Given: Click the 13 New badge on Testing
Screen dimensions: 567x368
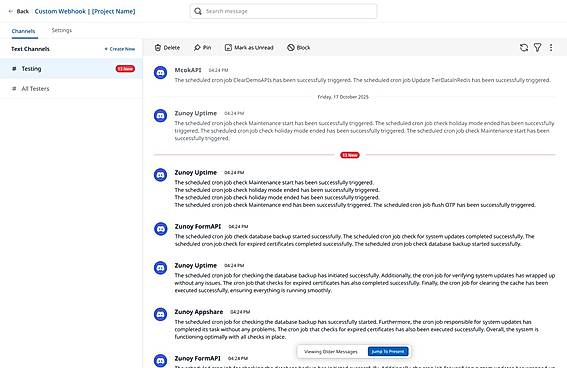Looking at the screenshot, I should 125,69.
